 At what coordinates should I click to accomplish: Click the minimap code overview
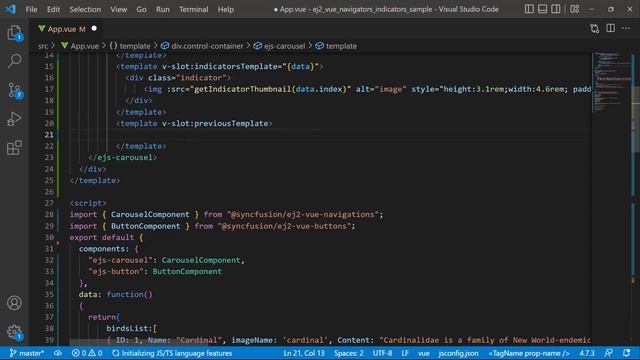click(611, 82)
